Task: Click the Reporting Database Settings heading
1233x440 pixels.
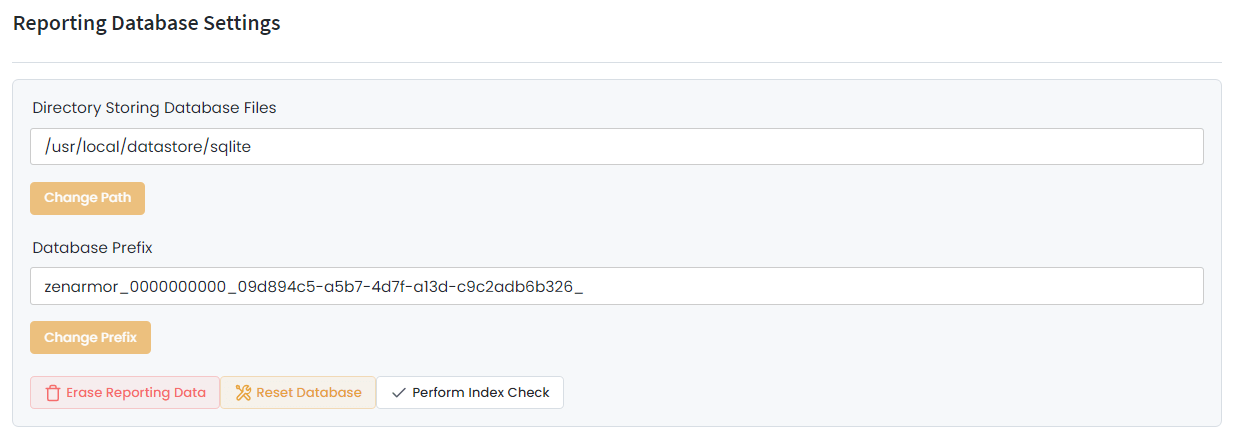Action: click(x=146, y=23)
